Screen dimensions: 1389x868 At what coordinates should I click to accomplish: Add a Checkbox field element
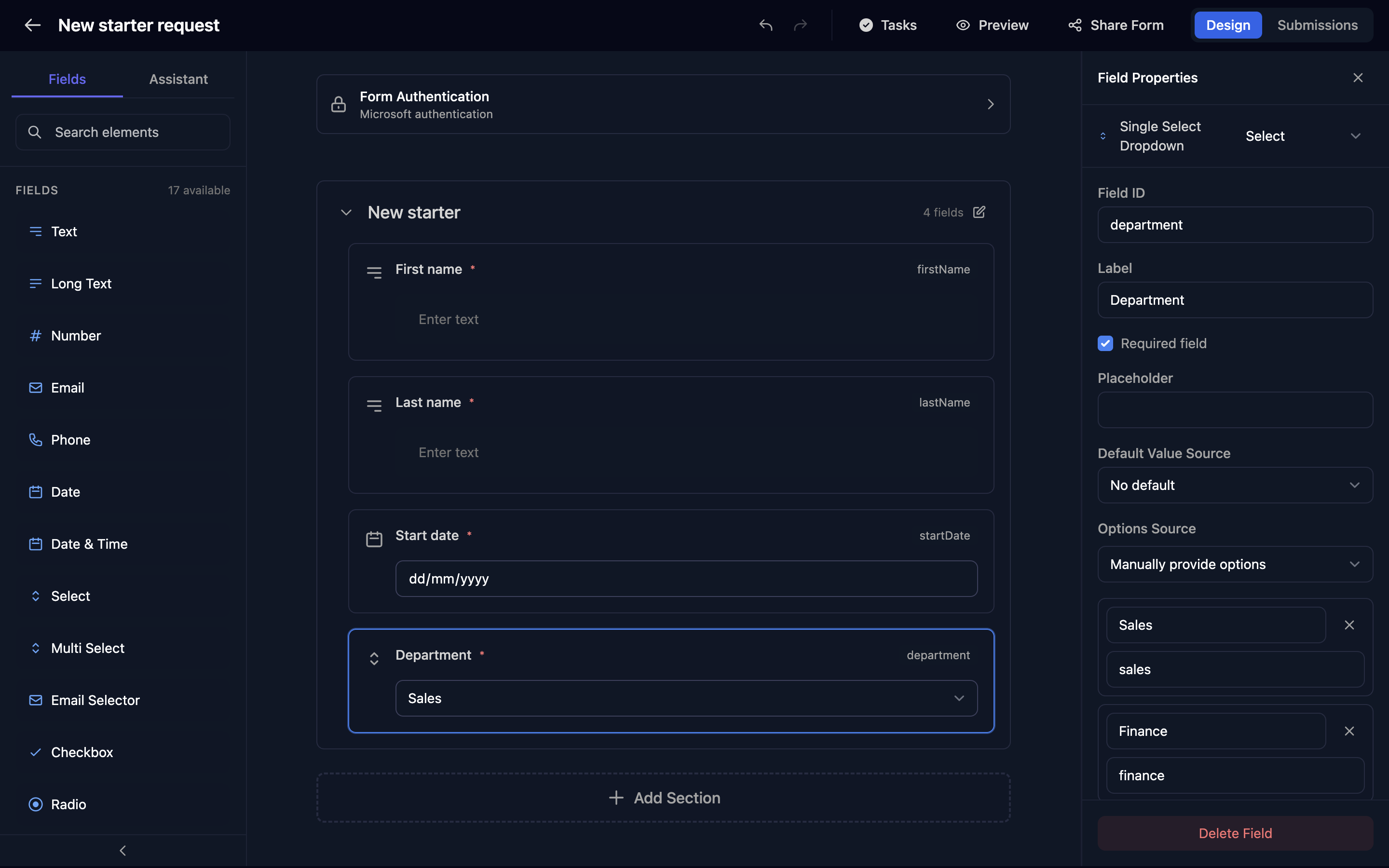[x=123, y=752]
